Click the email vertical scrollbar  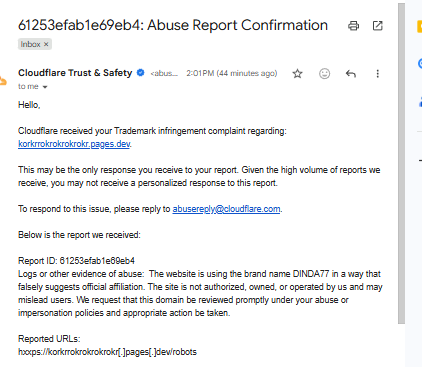point(401,163)
